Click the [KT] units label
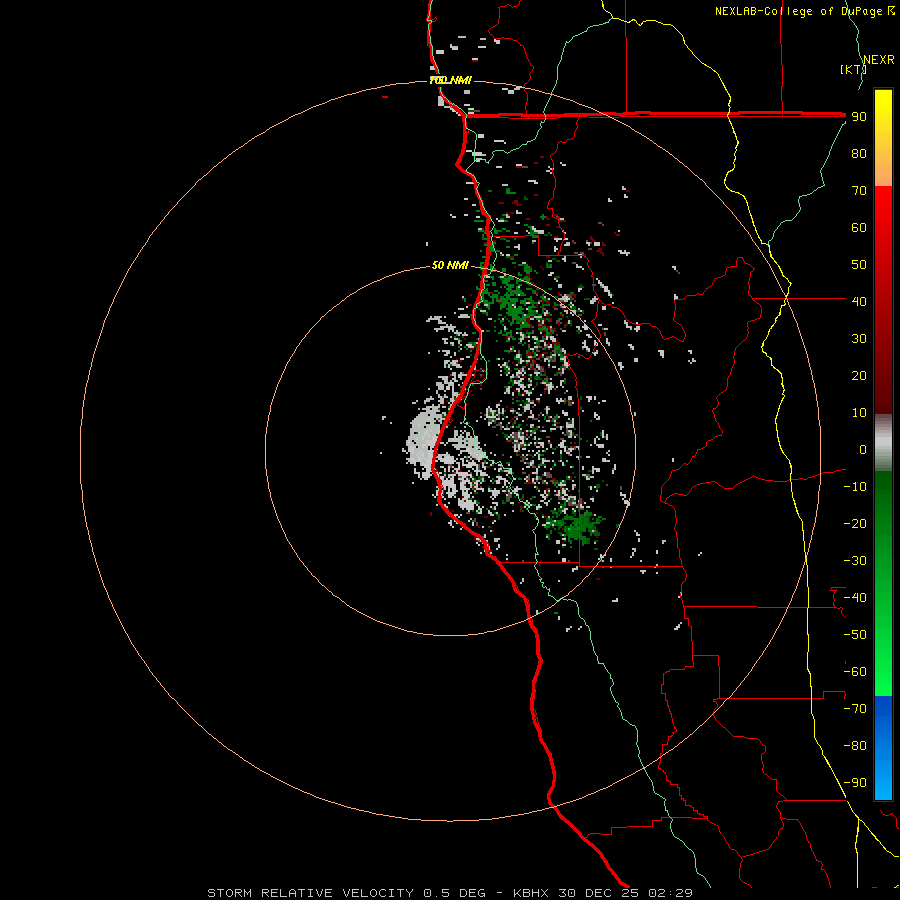 [854, 69]
